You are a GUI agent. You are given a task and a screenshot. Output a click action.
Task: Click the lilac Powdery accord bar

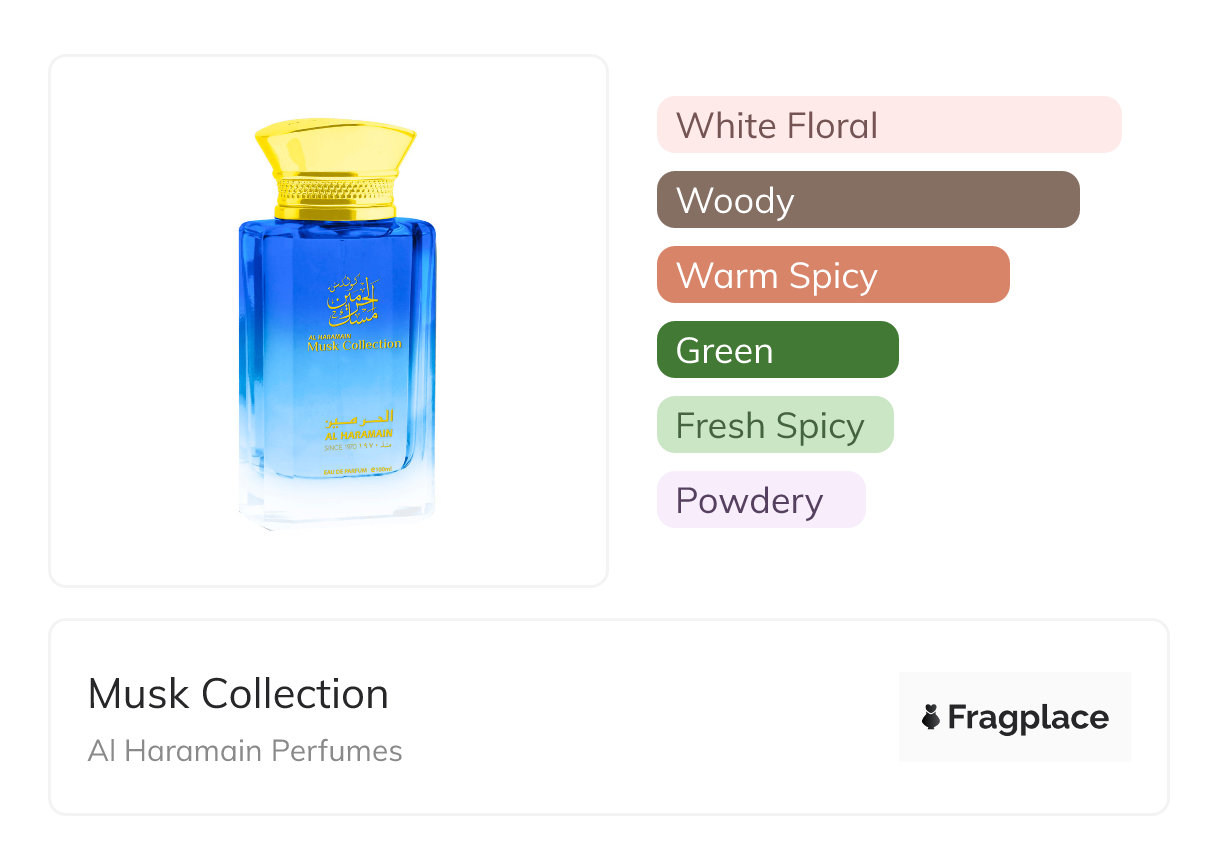[x=760, y=500]
